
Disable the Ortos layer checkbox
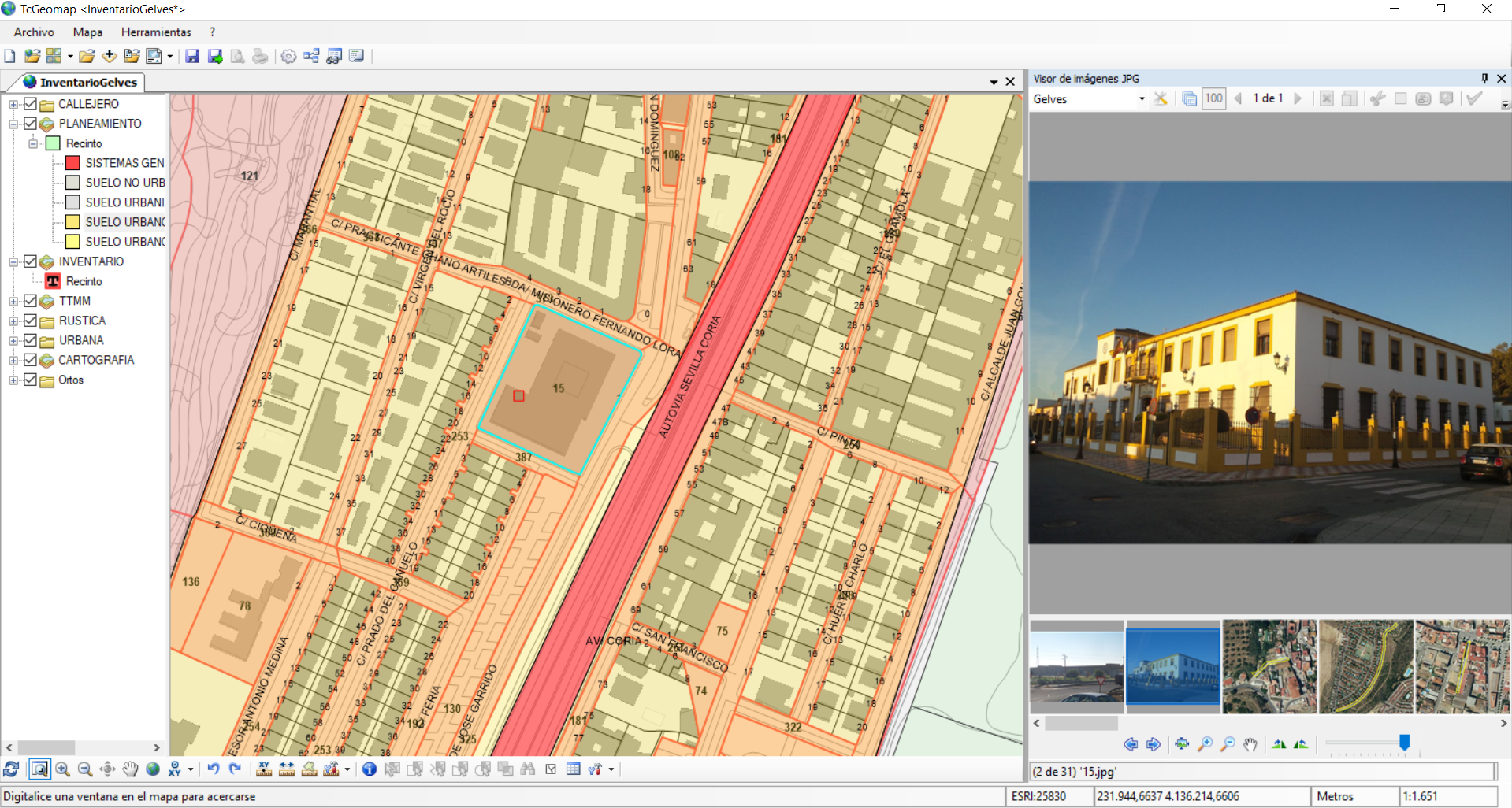pos(31,380)
